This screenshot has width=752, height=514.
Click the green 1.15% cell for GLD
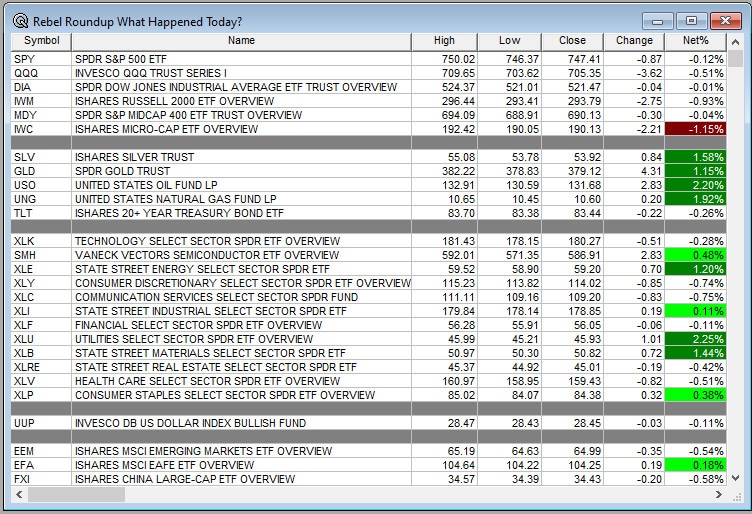(695, 171)
